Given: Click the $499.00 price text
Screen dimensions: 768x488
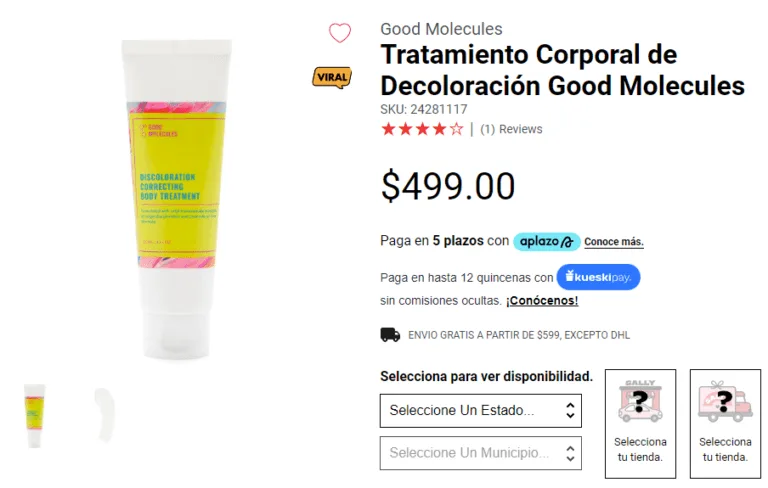Looking at the screenshot, I should pos(448,186).
